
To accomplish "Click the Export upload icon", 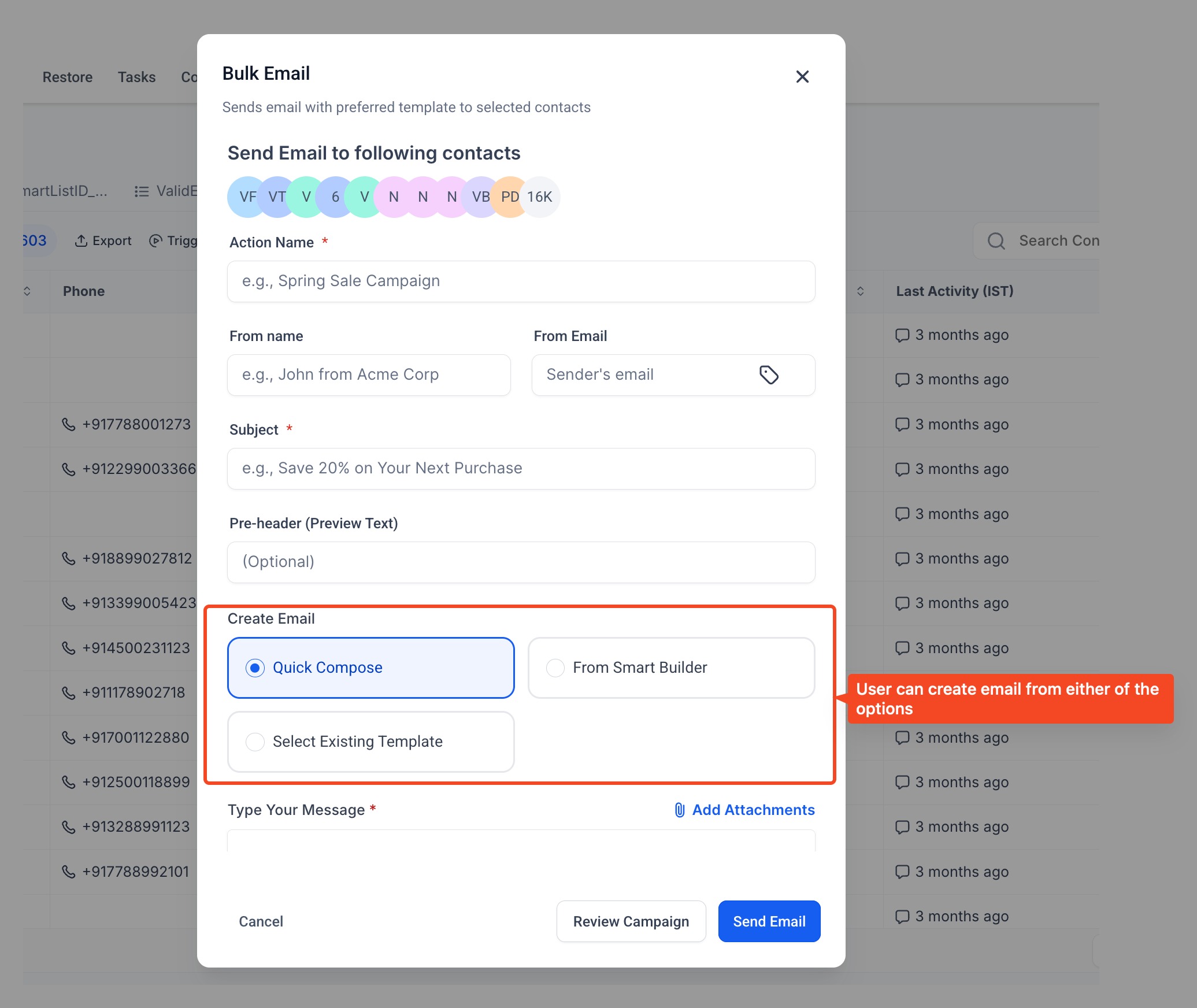I will pyautogui.click(x=81, y=240).
